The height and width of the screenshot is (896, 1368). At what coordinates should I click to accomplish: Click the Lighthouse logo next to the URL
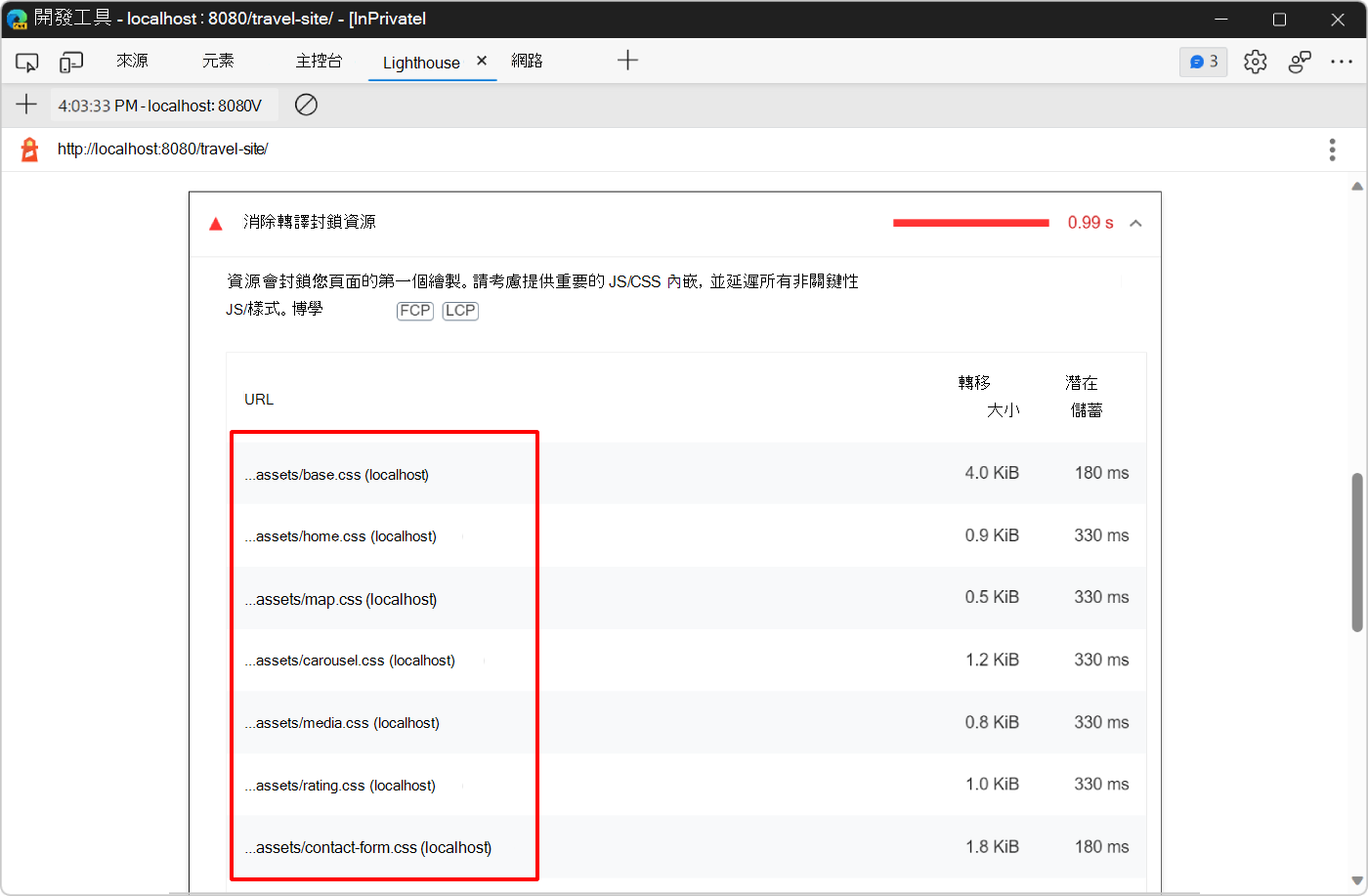click(27, 149)
